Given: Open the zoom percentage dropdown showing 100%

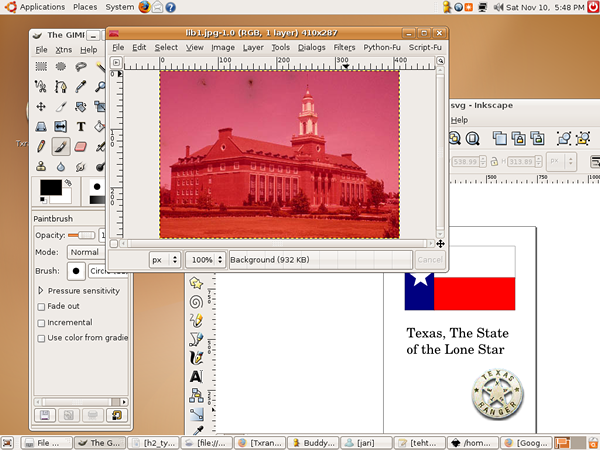Looking at the screenshot, I should pos(206,259).
